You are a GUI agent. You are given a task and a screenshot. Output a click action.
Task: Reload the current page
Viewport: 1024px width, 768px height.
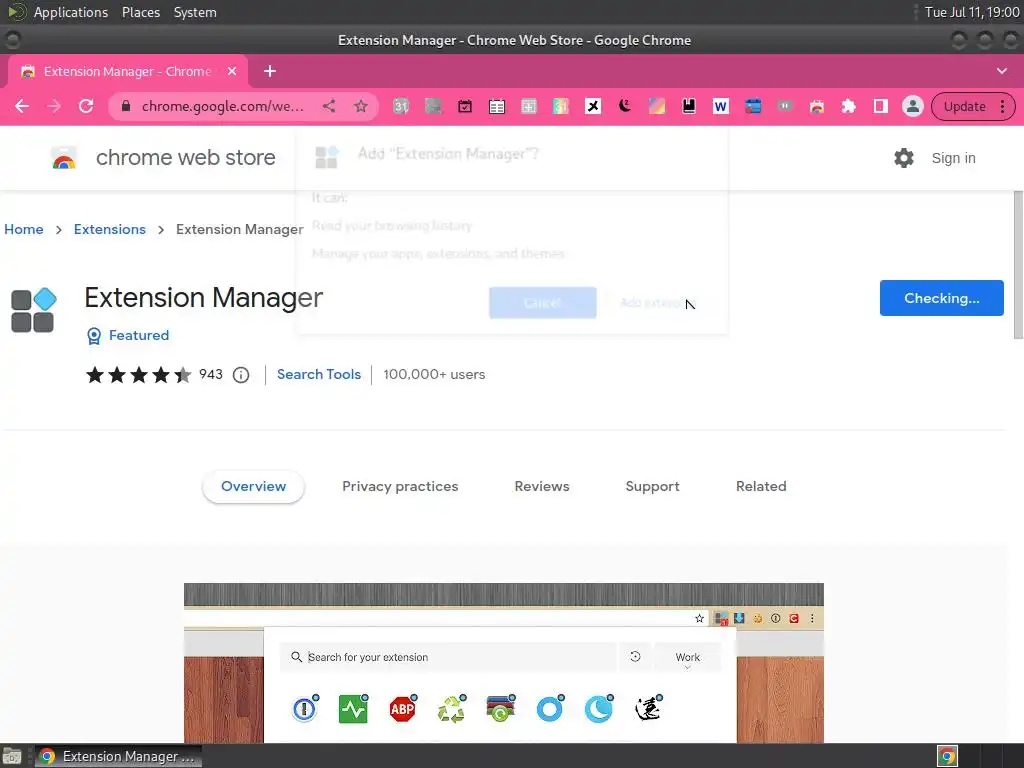(x=86, y=106)
